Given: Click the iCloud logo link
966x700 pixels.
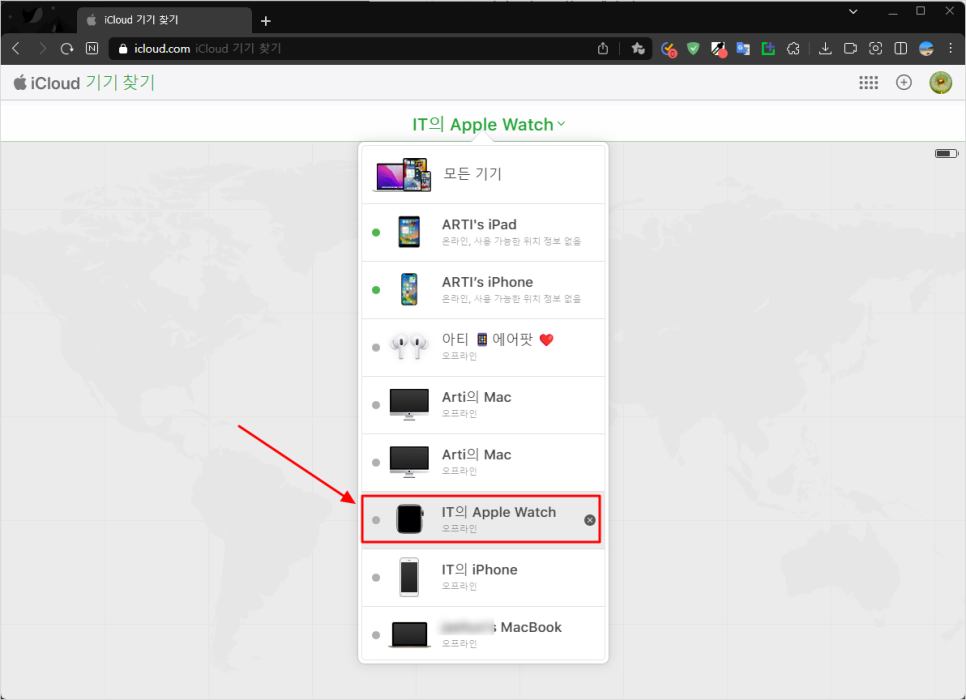Looking at the screenshot, I should tap(47, 83).
